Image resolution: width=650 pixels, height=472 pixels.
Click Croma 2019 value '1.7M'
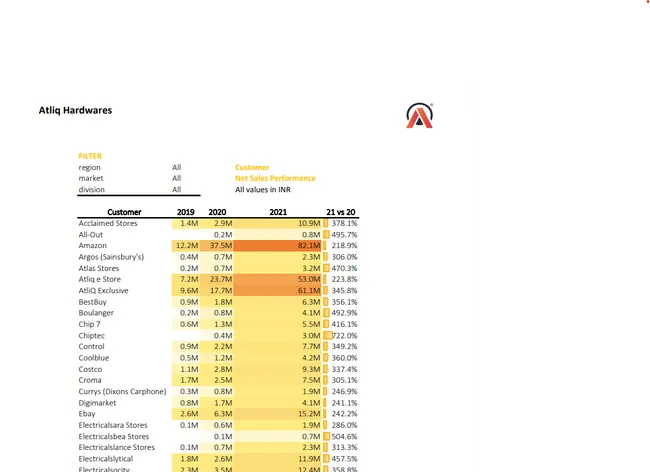click(x=189, y=380)
